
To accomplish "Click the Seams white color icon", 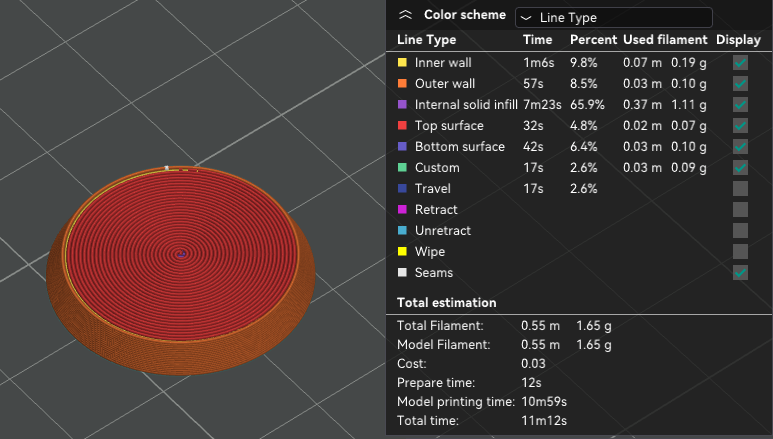I will coord(402,272).
